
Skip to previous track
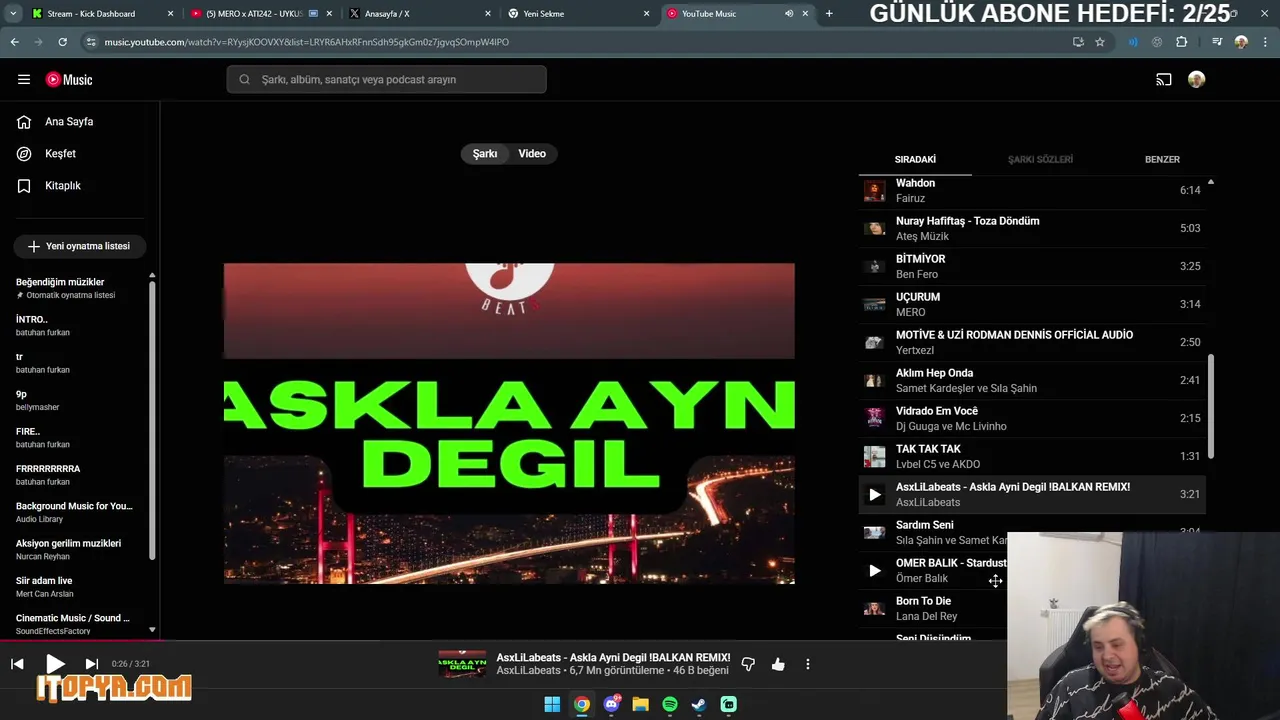[x=17, y=664]
